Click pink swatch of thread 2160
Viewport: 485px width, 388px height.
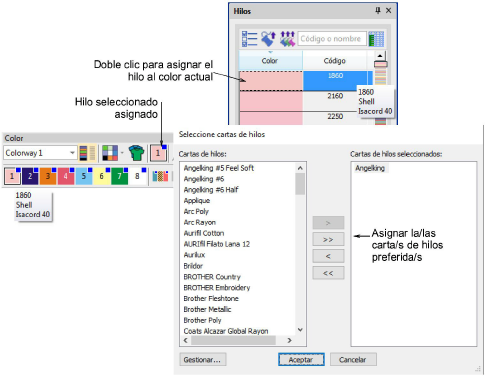tap(271, 101)
